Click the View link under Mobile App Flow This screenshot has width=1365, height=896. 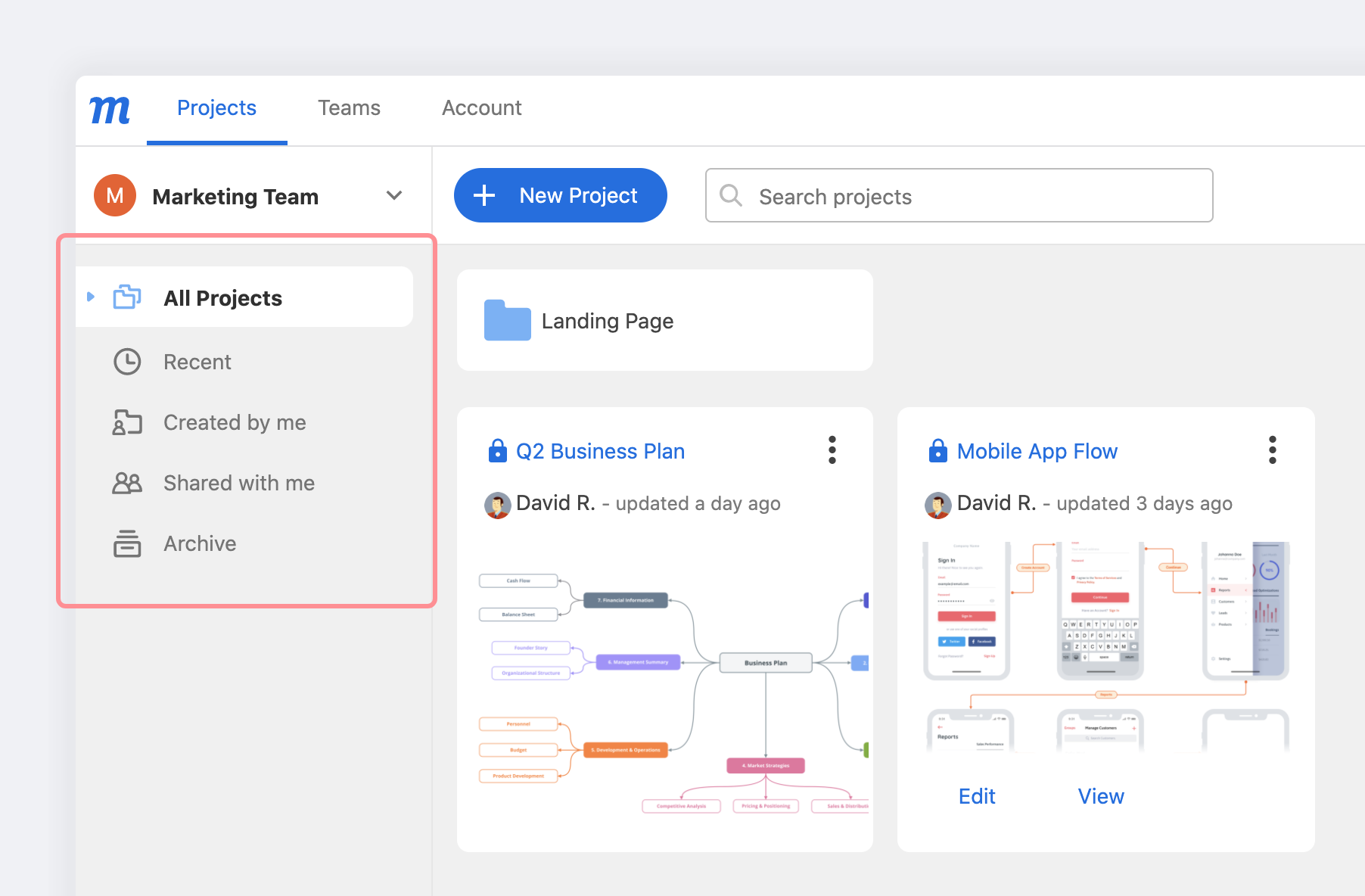1100,795
